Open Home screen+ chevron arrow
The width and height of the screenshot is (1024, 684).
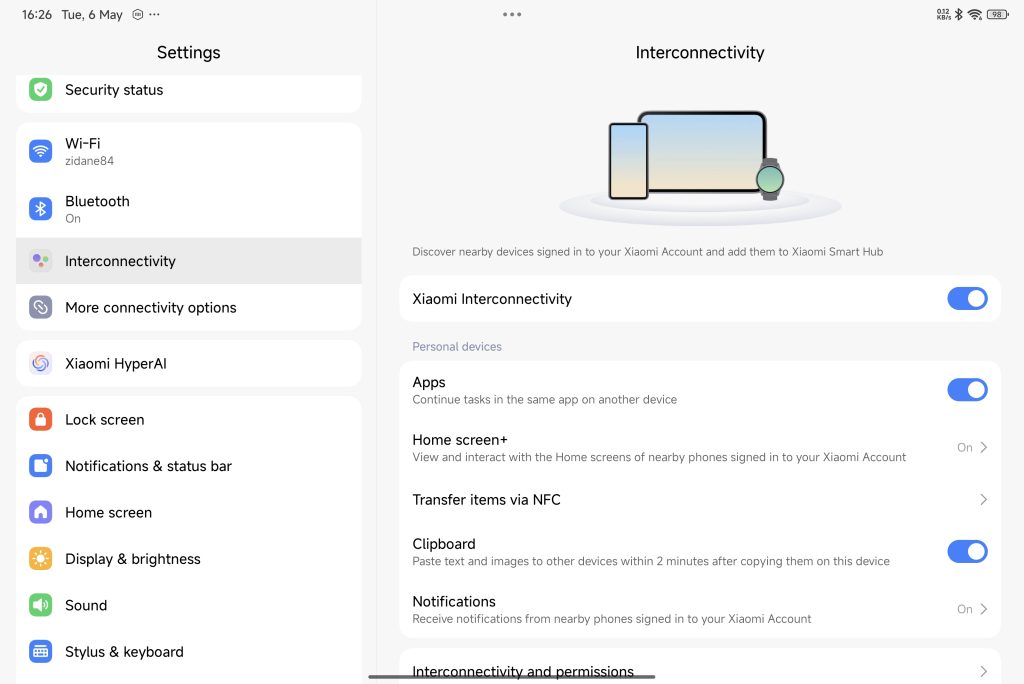(983, 448)
